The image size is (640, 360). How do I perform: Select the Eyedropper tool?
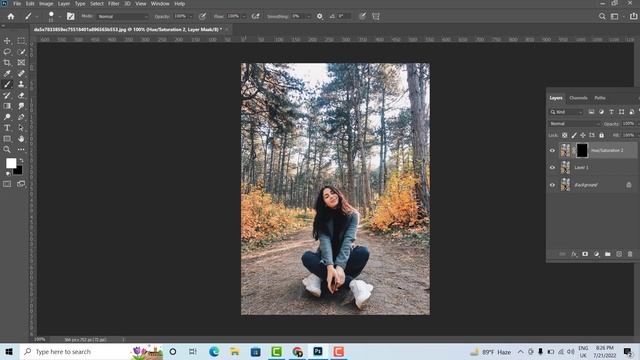[7, 73]
